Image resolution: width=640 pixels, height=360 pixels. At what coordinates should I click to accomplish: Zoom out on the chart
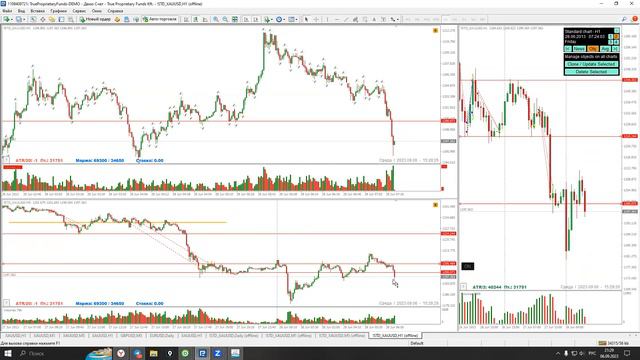tap(225, 19)
